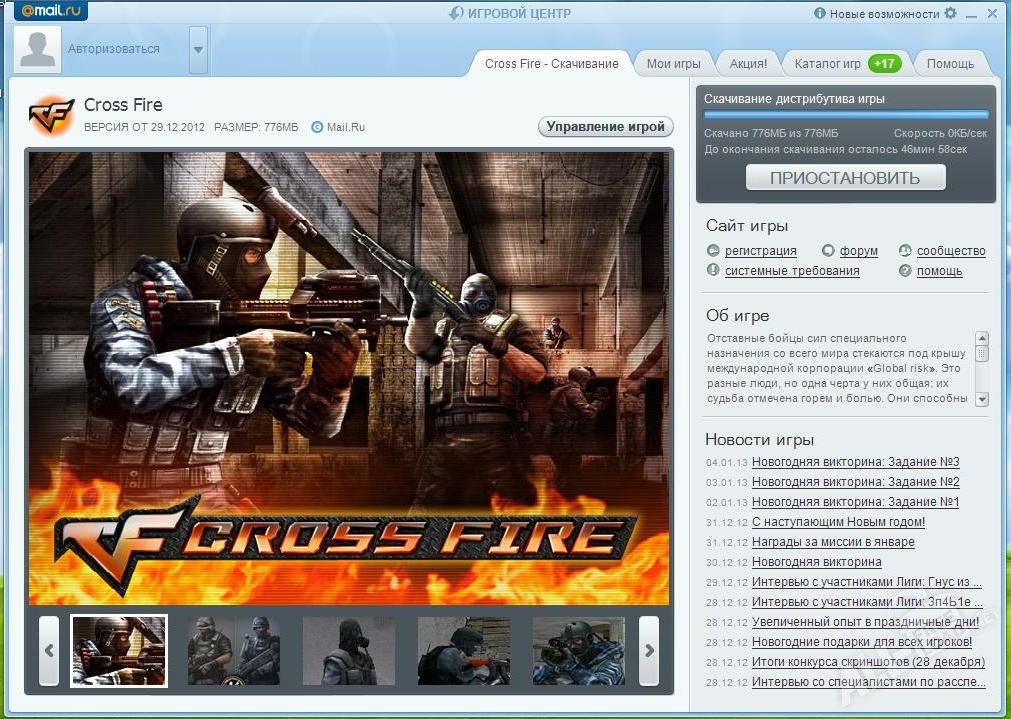Open the системные требования link
Screen dimensions: 1011x719
click(x=792, y=271)
